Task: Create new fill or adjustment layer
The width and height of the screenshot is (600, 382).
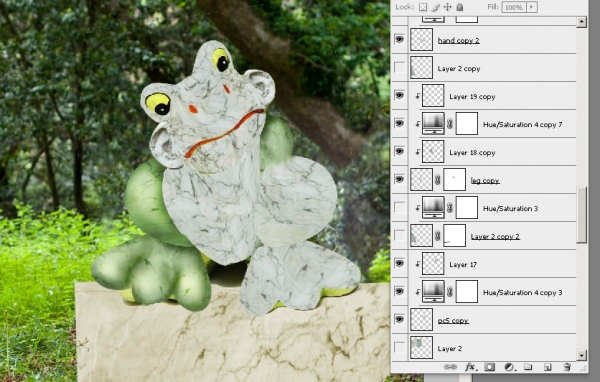Action: pos(509,367)
